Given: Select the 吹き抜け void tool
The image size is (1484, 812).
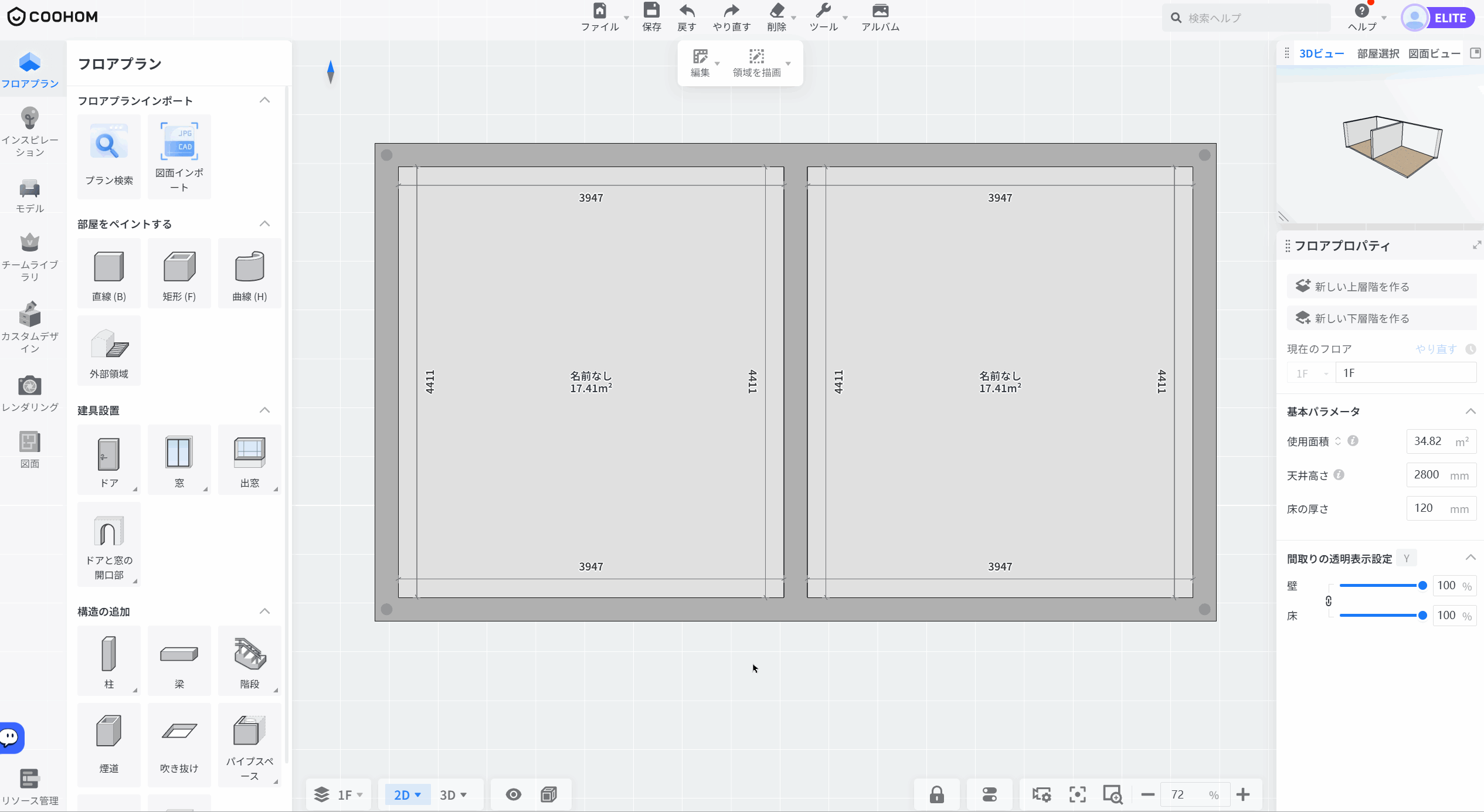Looking at the screenshot, I should point(179,745).
